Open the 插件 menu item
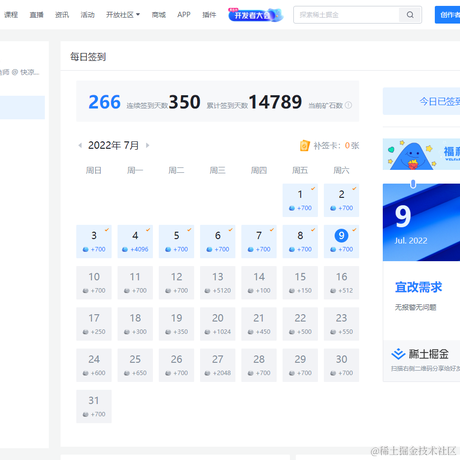Image resolution: width=460 pixels, height=460 pixels. pos(209,15)
